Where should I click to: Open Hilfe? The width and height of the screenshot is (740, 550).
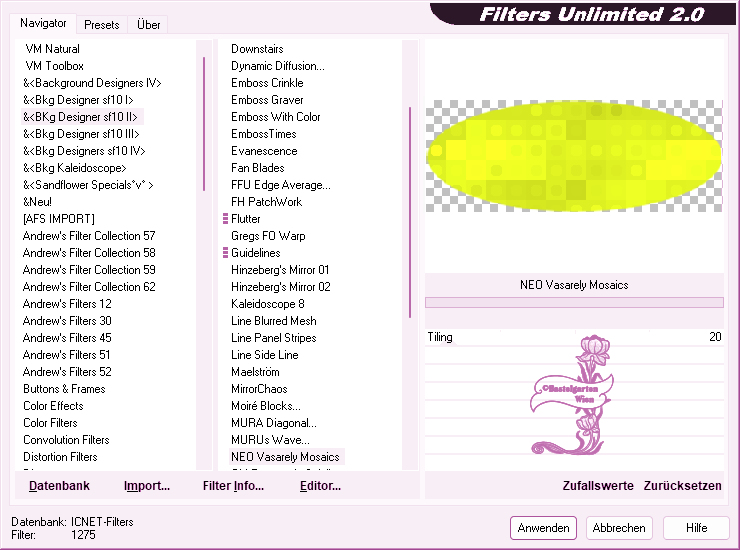pos(696,528)
